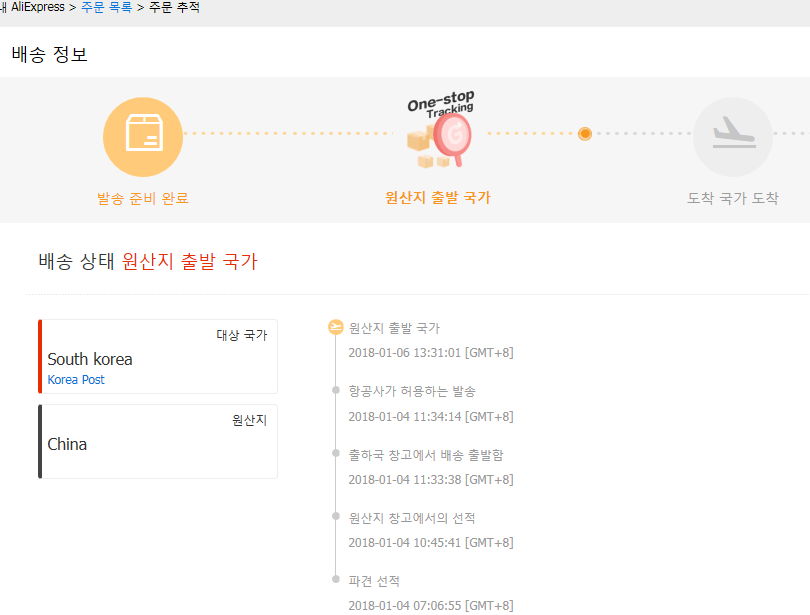Click the 도착 국가 도착 step label
This screenshot has height=615, width=810.
point(732,198)
